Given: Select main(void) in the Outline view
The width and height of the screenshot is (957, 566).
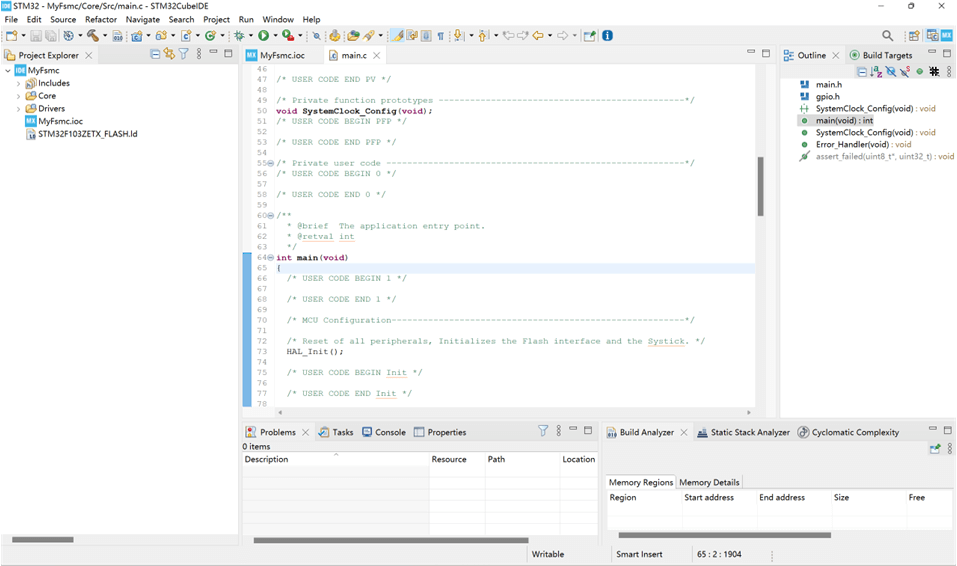Looking at the screenshot, I should click(x=843, y=120).
